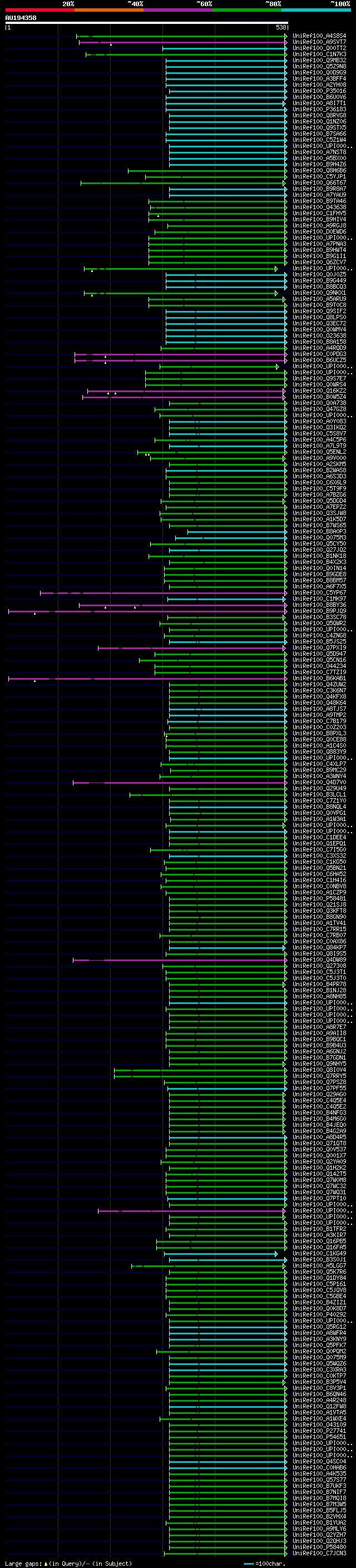Click the label UniRef100_B8NQL4
356x1568 pixels.
coord(319,807)
